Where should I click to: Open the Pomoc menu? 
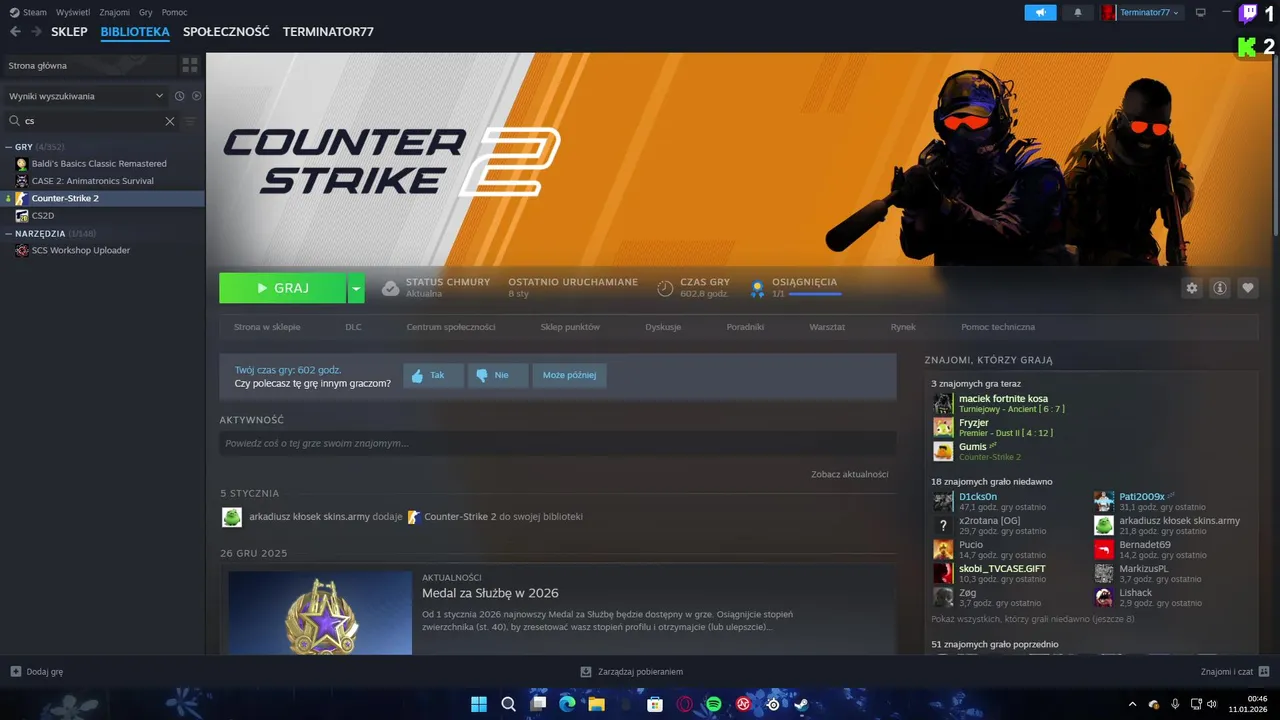pyautogui.click(x=174, y=12)
